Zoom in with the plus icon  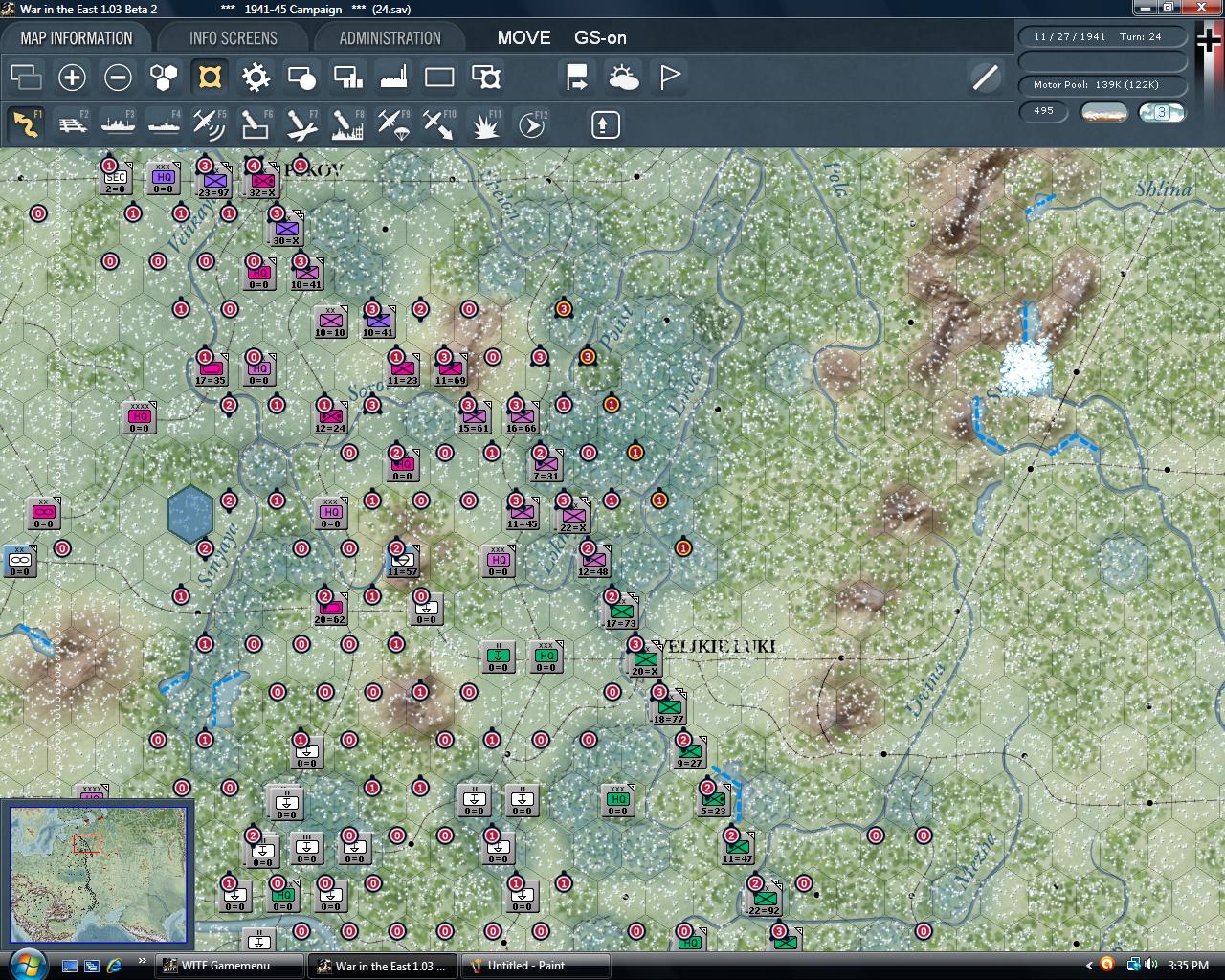tap(72, 77)
